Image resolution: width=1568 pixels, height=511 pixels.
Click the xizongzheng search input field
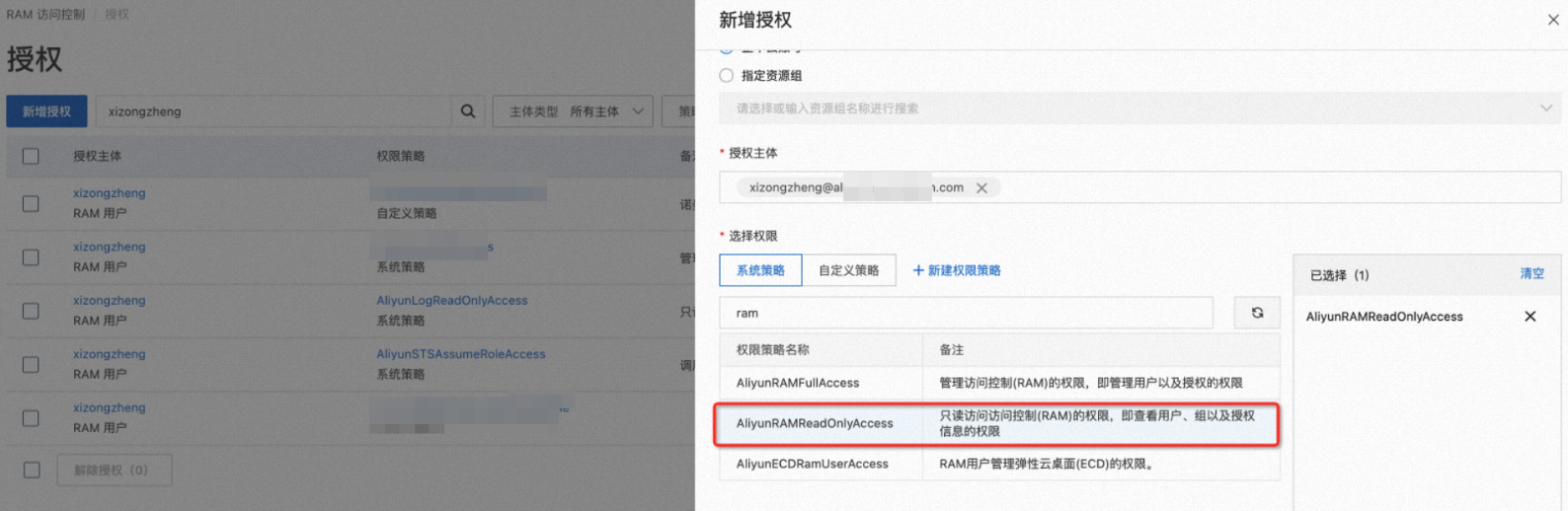coord(274,111)
